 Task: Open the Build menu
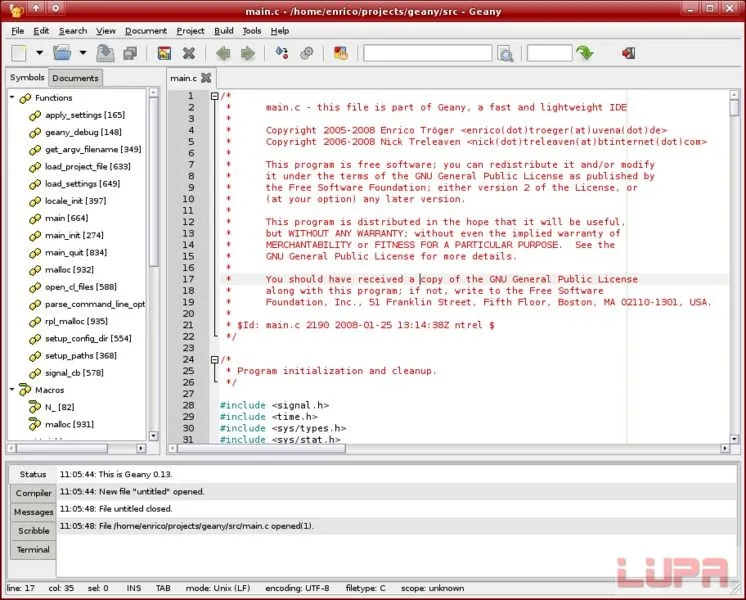224,31
